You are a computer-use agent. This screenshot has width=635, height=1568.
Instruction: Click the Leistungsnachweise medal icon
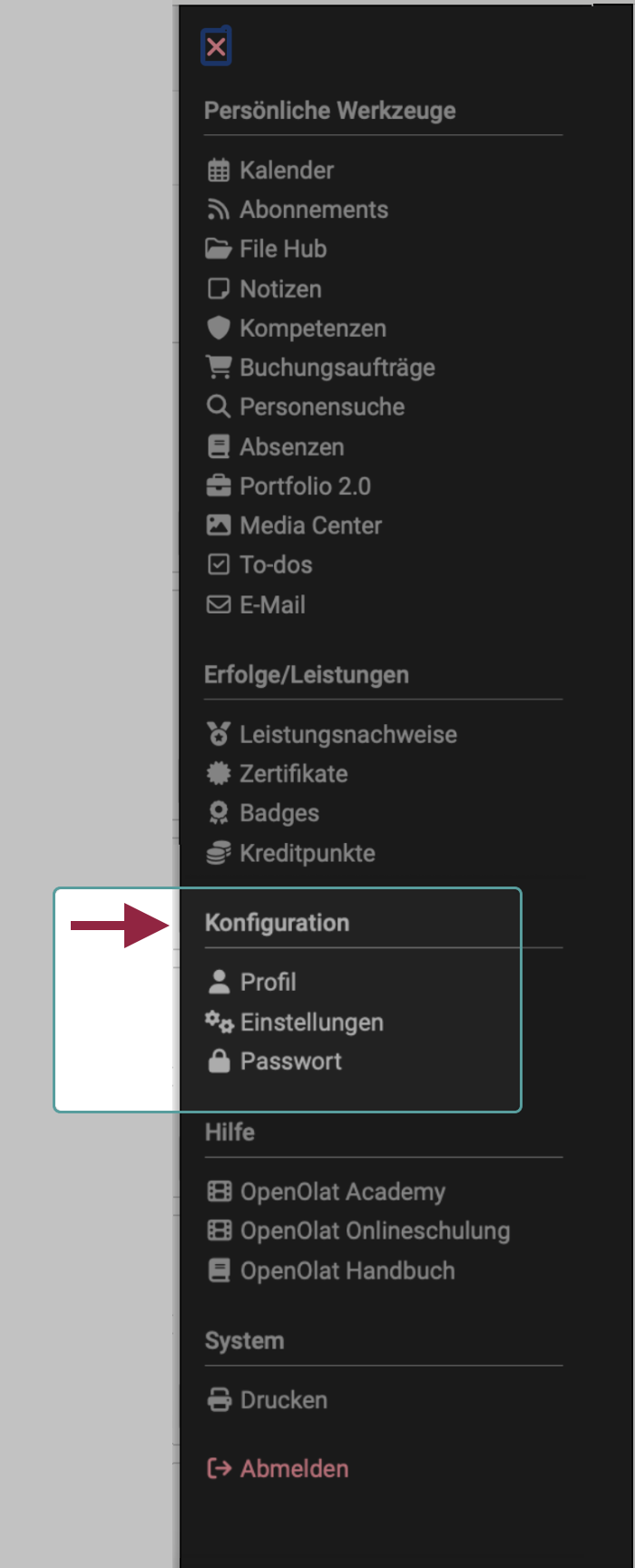219,733
